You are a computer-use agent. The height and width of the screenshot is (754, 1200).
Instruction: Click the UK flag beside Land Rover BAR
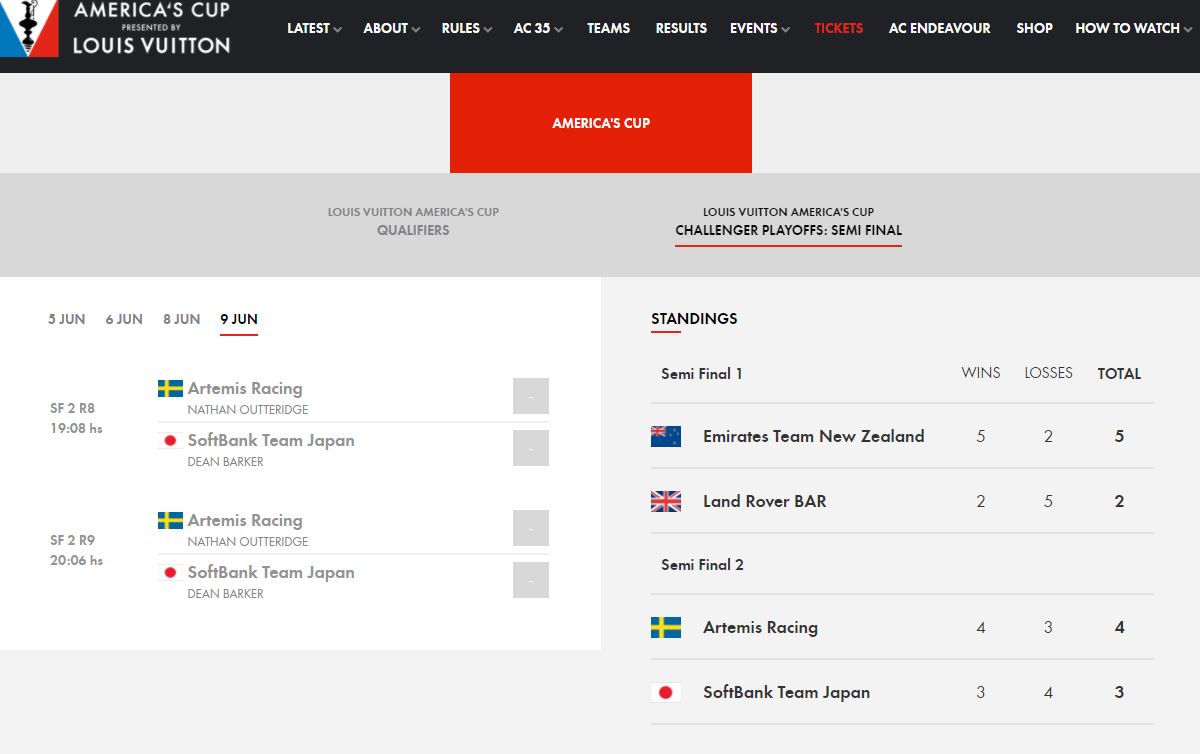point(666,501)
